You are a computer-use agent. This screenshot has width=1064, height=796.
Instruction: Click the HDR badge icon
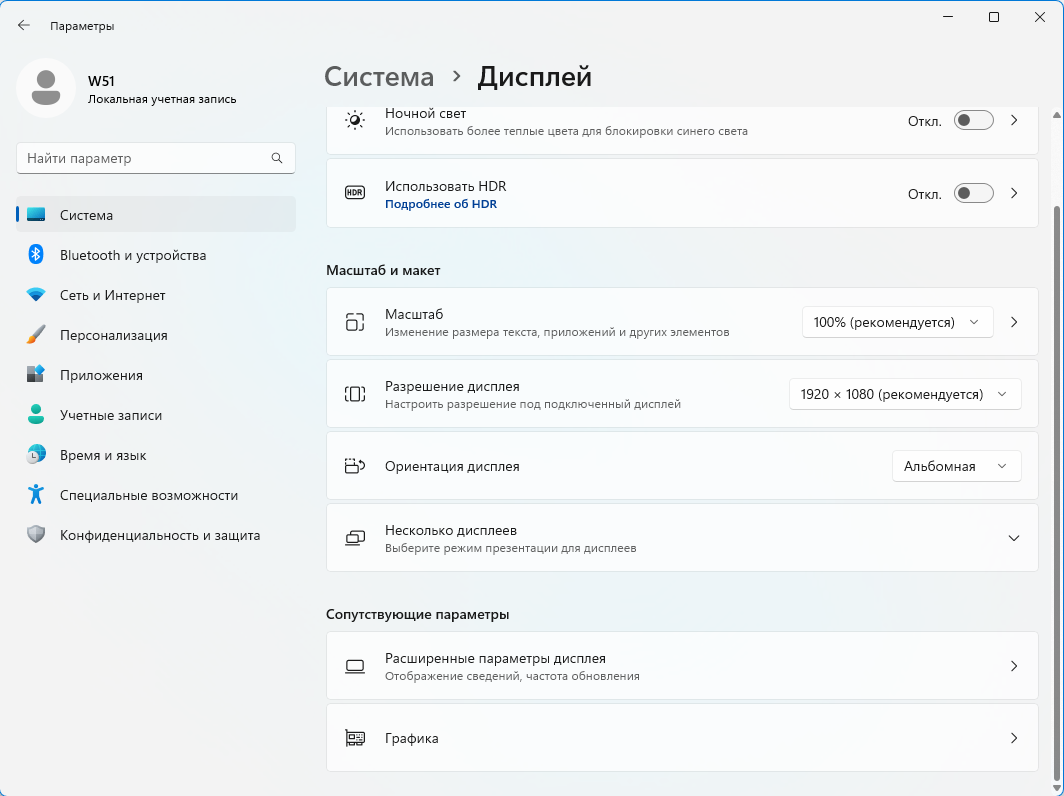(x=355, y=193)
